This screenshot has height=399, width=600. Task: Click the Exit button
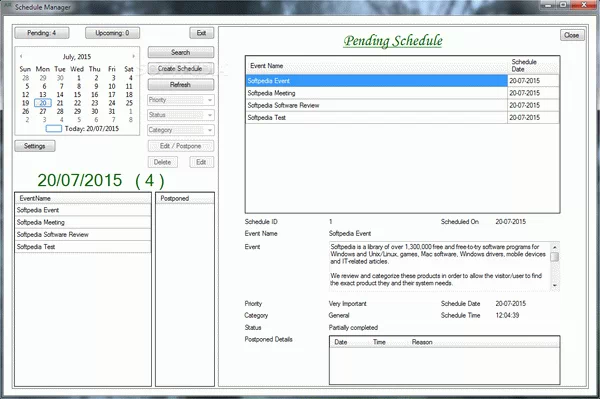click(x=202, y=33)
